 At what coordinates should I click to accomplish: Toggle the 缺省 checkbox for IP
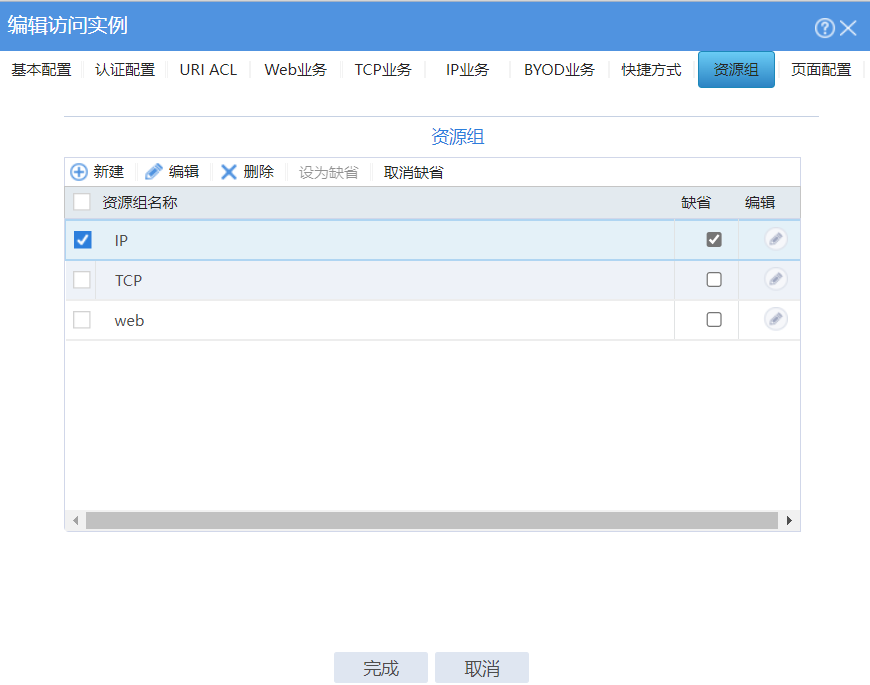[x=714, y=239]
